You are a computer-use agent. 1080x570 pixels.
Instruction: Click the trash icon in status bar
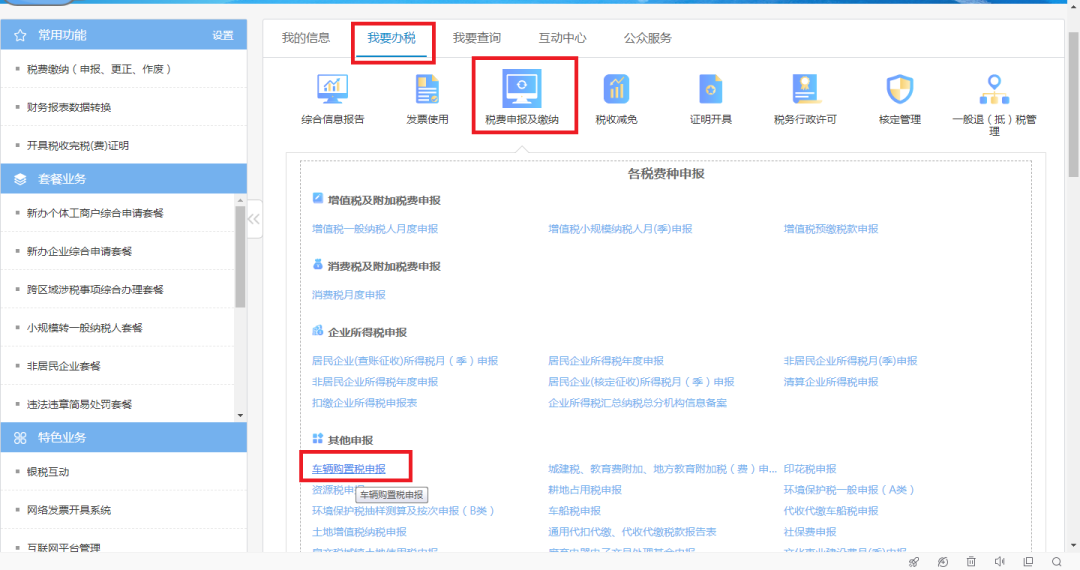click(971, 562)
